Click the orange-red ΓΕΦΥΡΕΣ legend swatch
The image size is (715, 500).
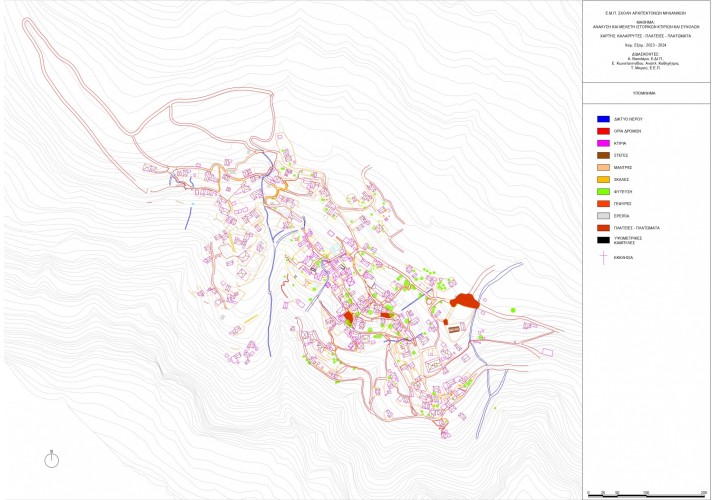pos(603,204)
